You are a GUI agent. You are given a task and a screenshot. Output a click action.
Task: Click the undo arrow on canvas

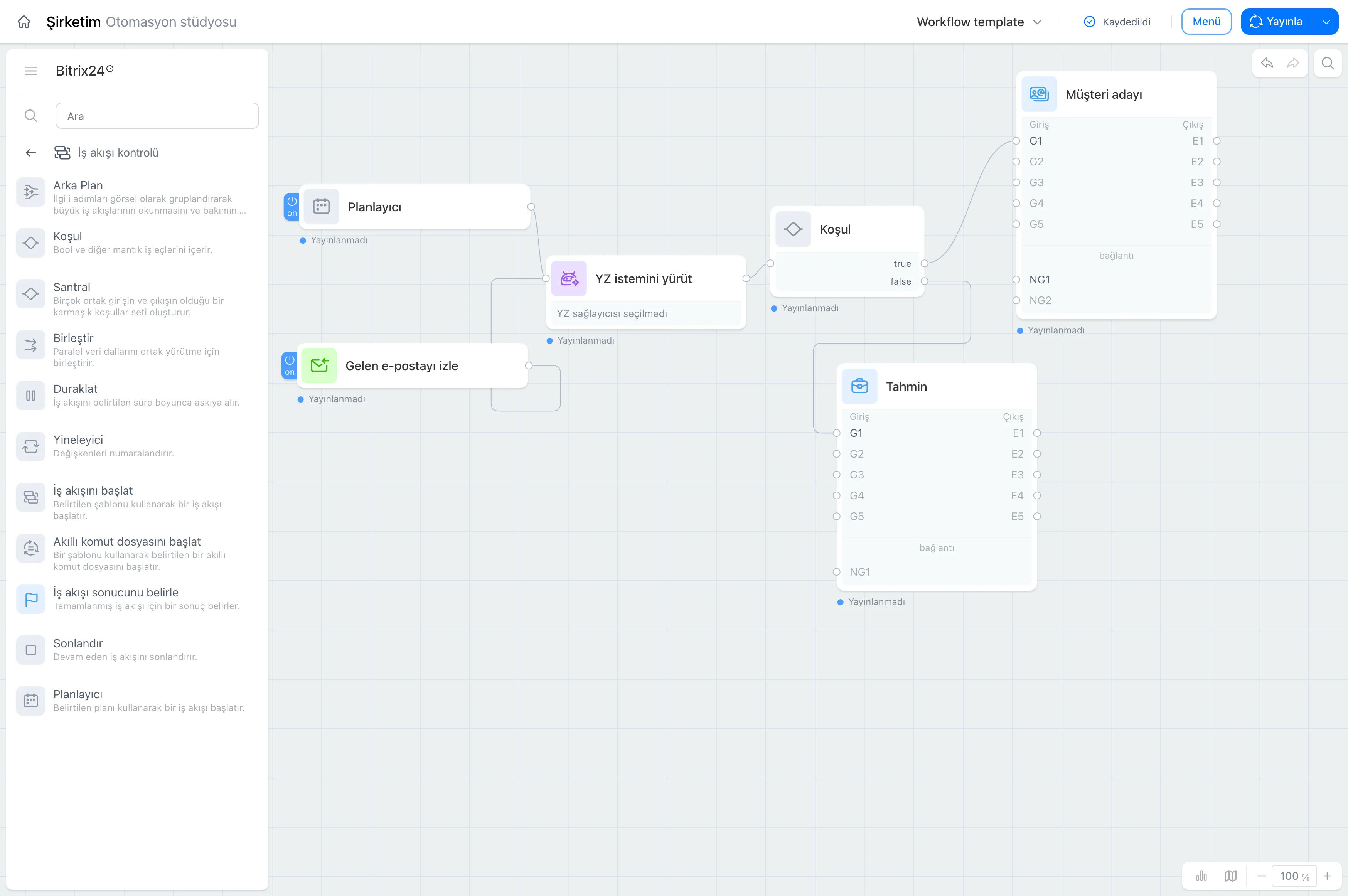click(x=1267, y=63)
